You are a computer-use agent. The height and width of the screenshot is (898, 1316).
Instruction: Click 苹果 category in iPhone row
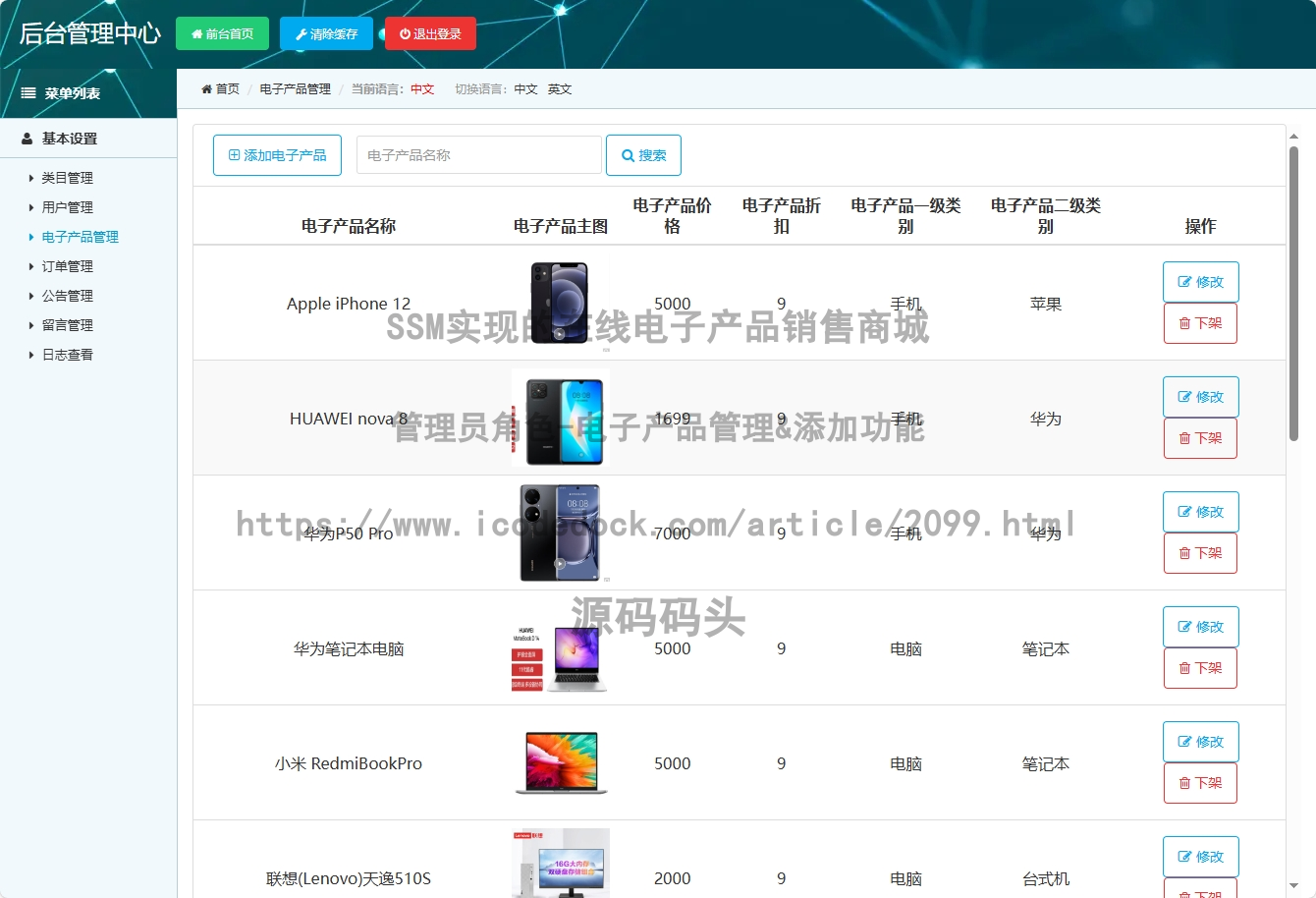[1045, 304]
